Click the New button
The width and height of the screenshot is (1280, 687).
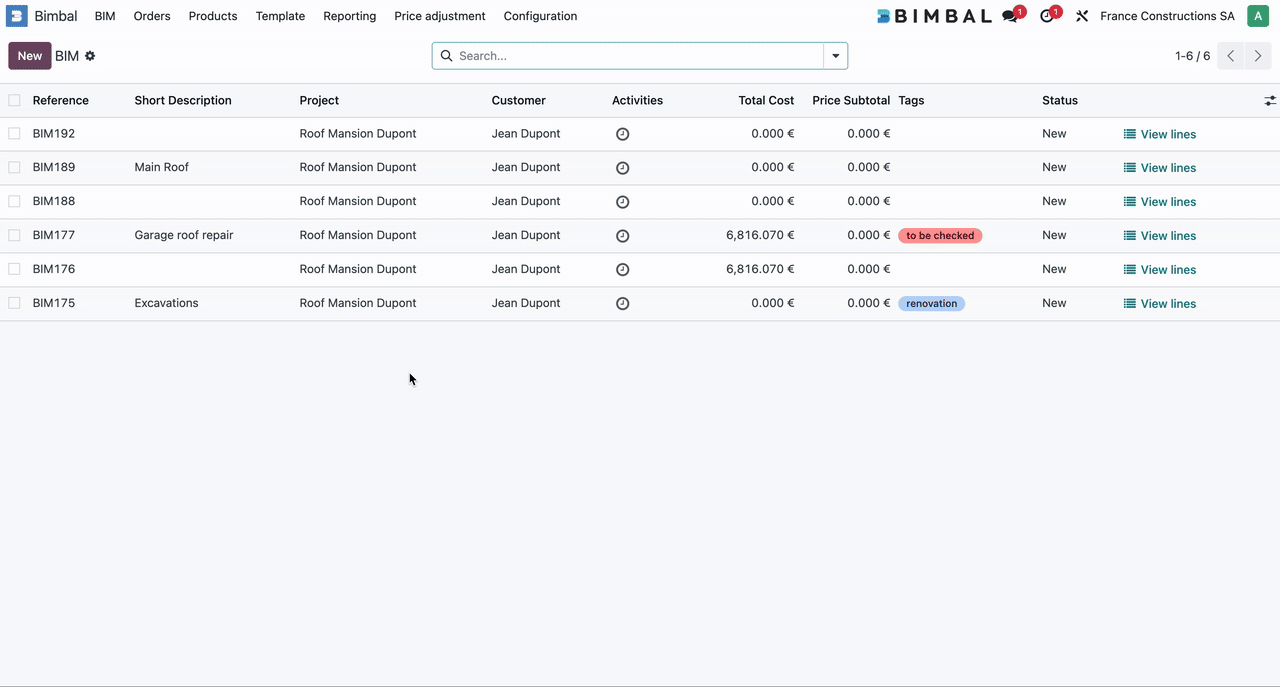pos(30,56)
